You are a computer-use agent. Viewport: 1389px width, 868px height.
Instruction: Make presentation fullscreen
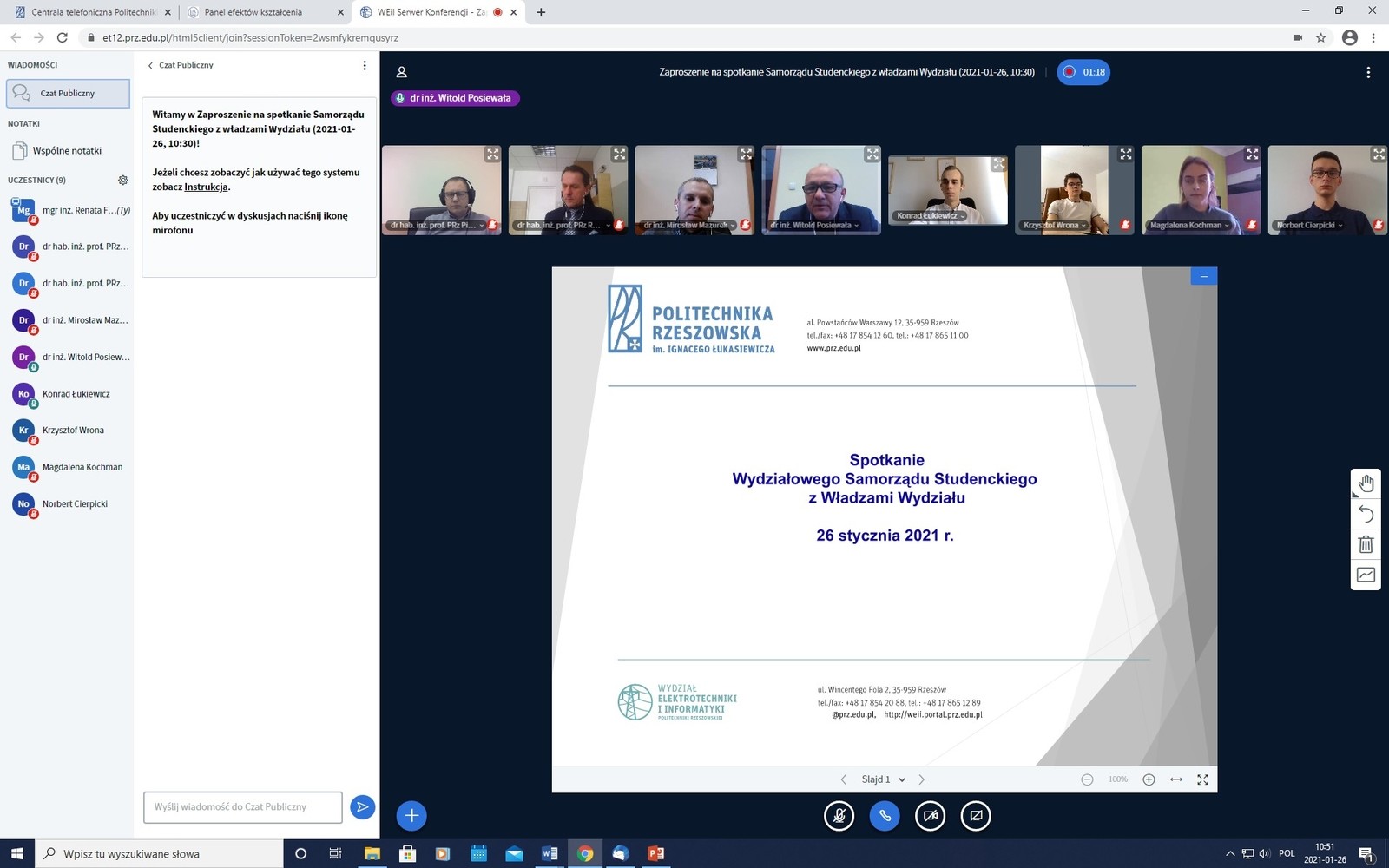1202,779
